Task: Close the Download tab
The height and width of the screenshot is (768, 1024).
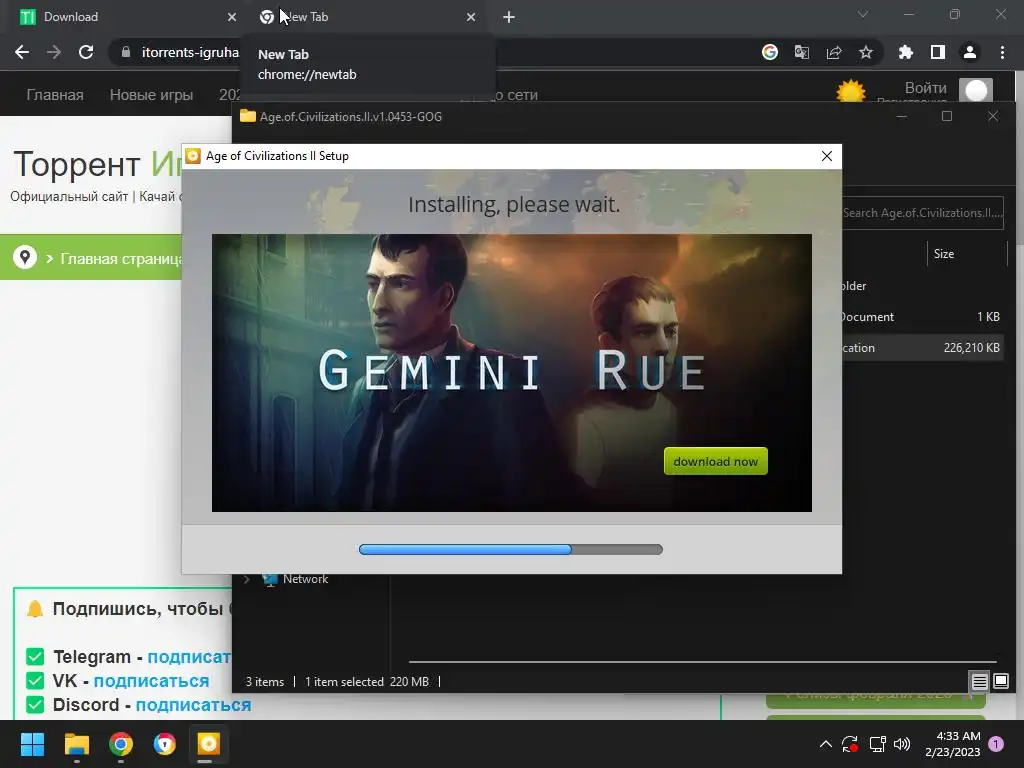Action: pyautogui.click(x=232, y=17)
